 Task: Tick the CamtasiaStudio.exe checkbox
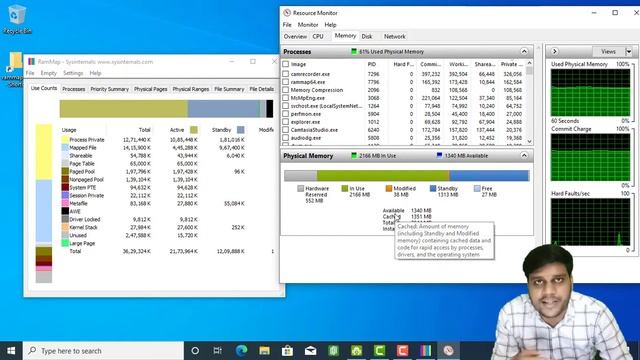(286, 130)
